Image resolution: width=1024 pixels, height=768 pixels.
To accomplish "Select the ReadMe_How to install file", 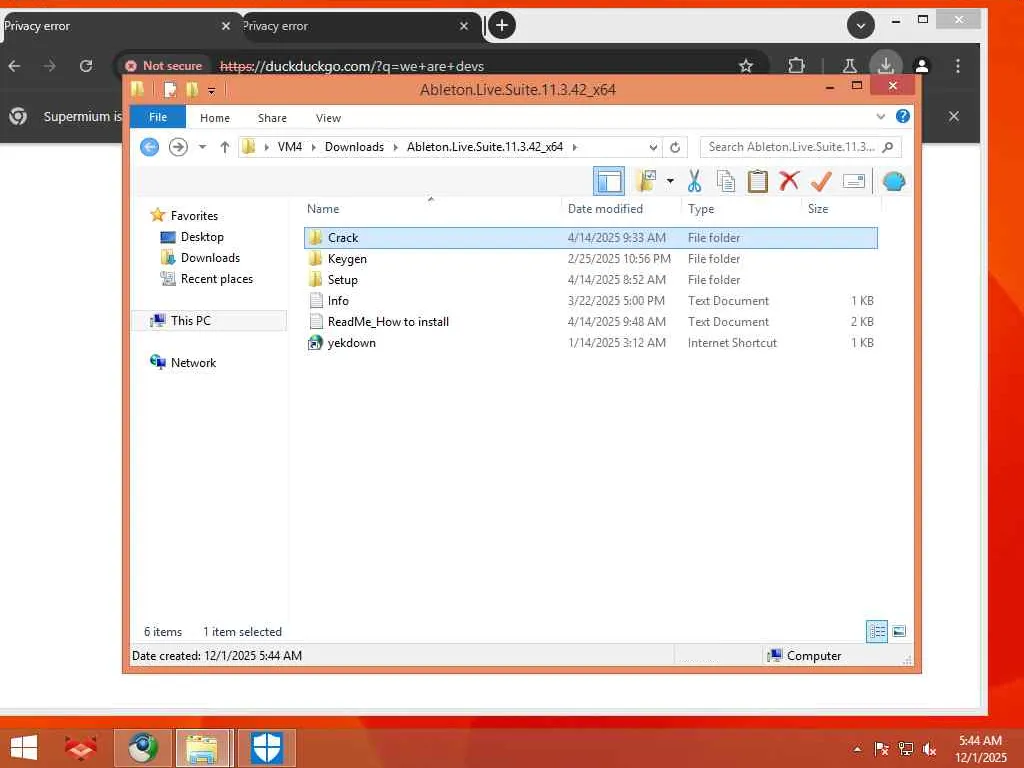I will [590, 321].
